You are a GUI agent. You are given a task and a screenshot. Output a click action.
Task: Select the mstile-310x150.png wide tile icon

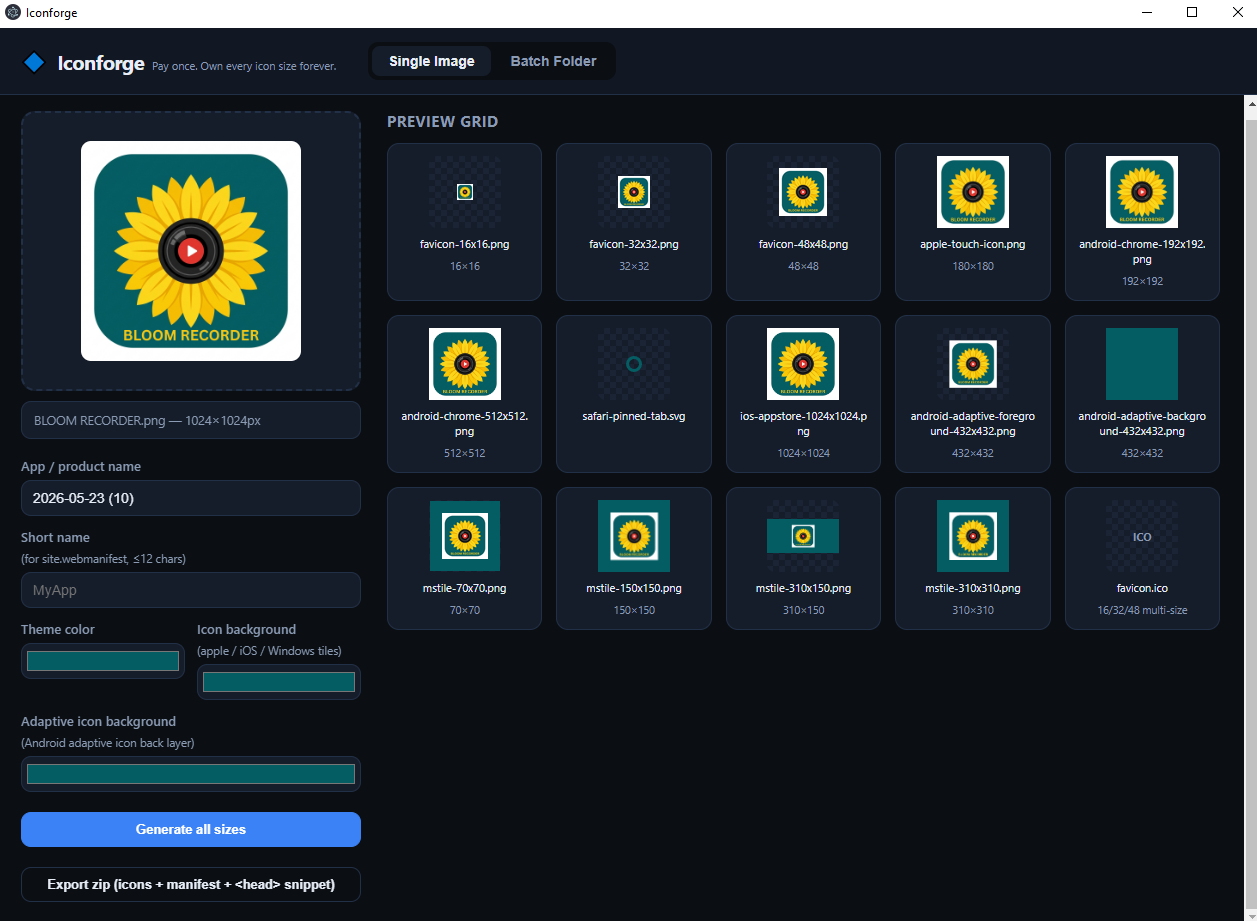(803, 536)
